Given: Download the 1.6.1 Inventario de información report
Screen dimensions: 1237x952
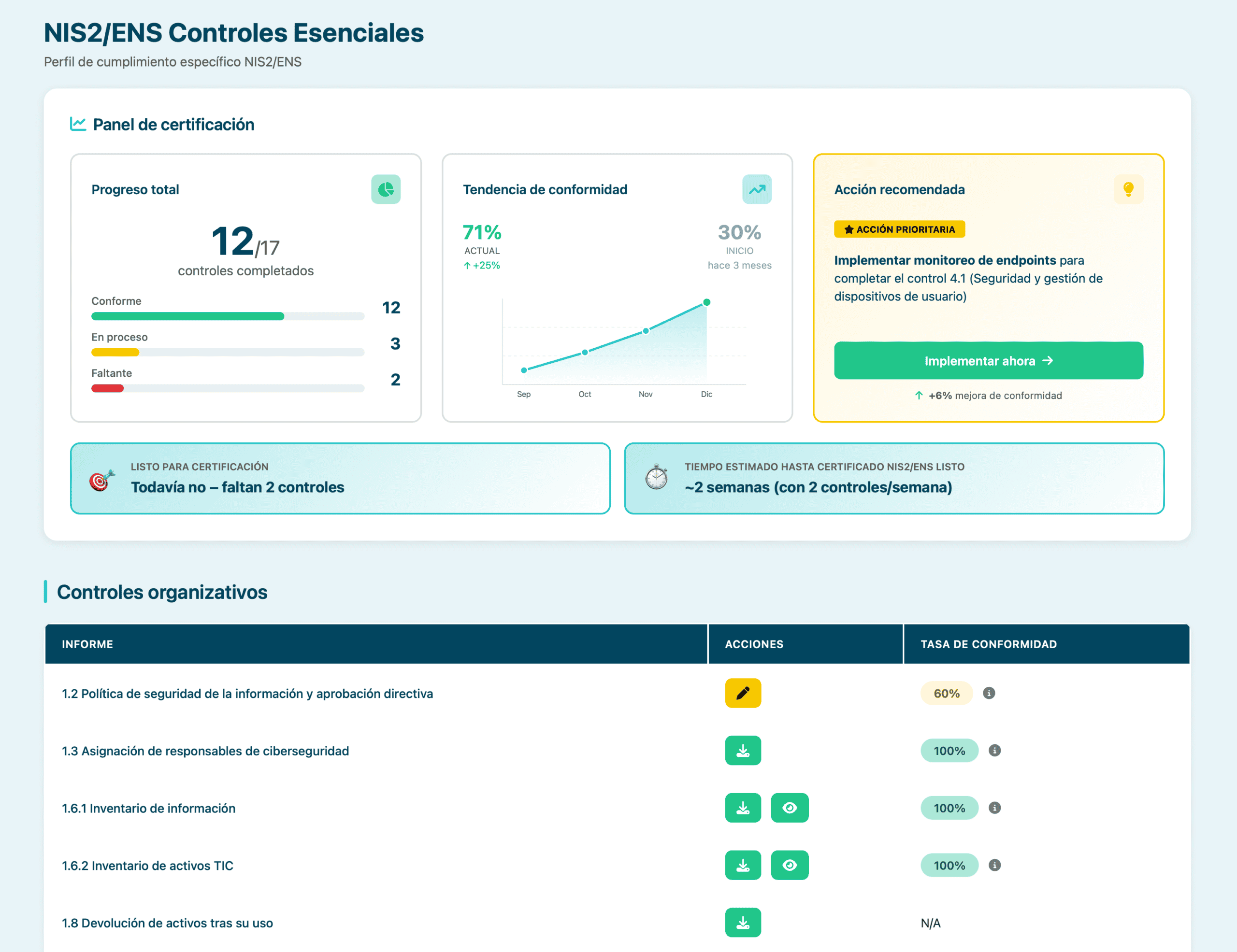Looking at the screenshot, I should click(743, 808).
